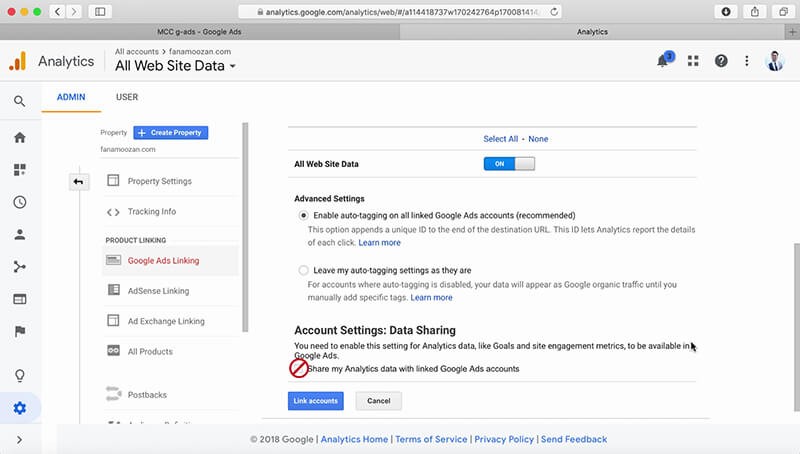This screenshot has width=800, height=454.
Task: Select Enable auto-tagging on all linked accounts
Action: (304, 215)
